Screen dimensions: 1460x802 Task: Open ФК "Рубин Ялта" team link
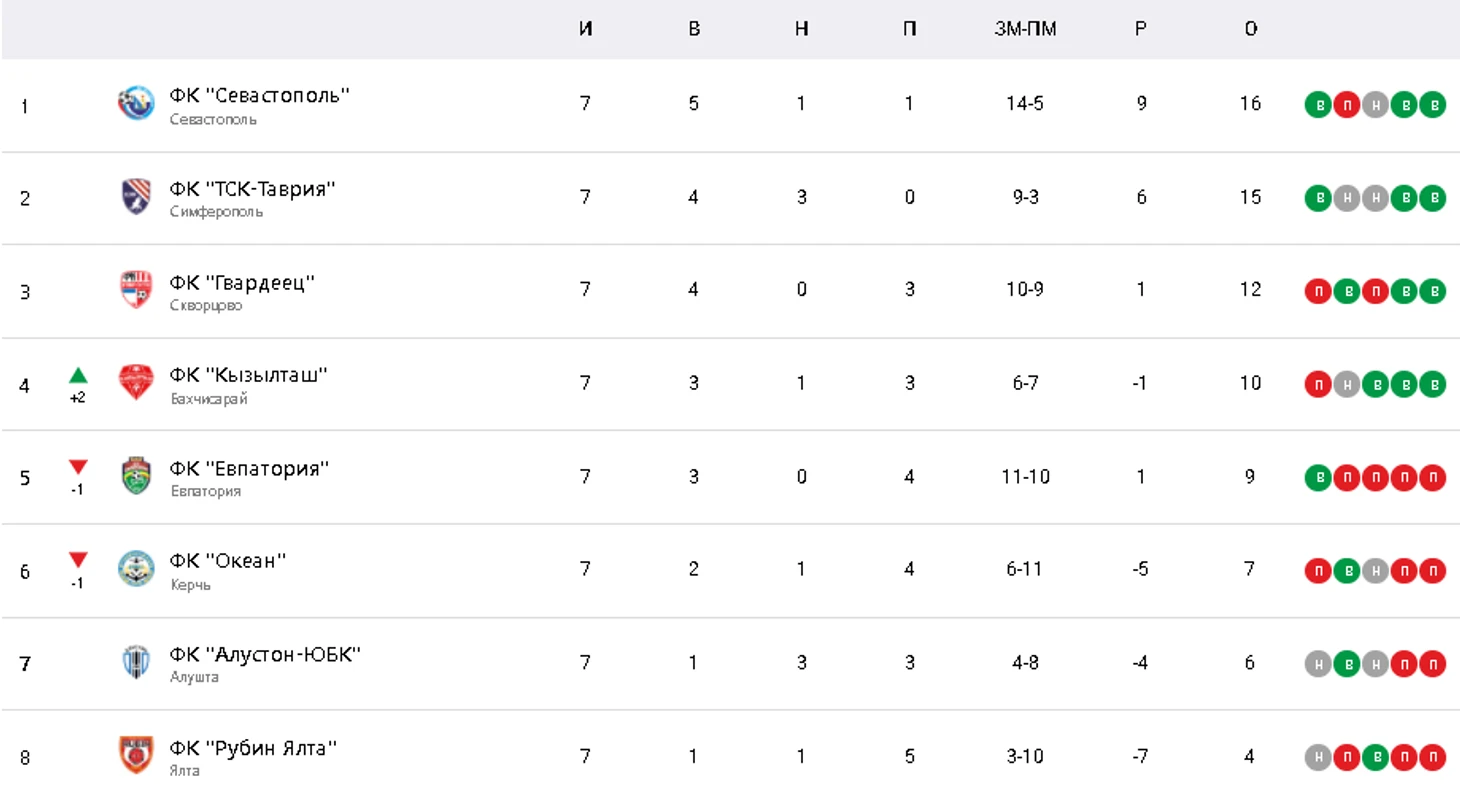[x=253, y=748]
